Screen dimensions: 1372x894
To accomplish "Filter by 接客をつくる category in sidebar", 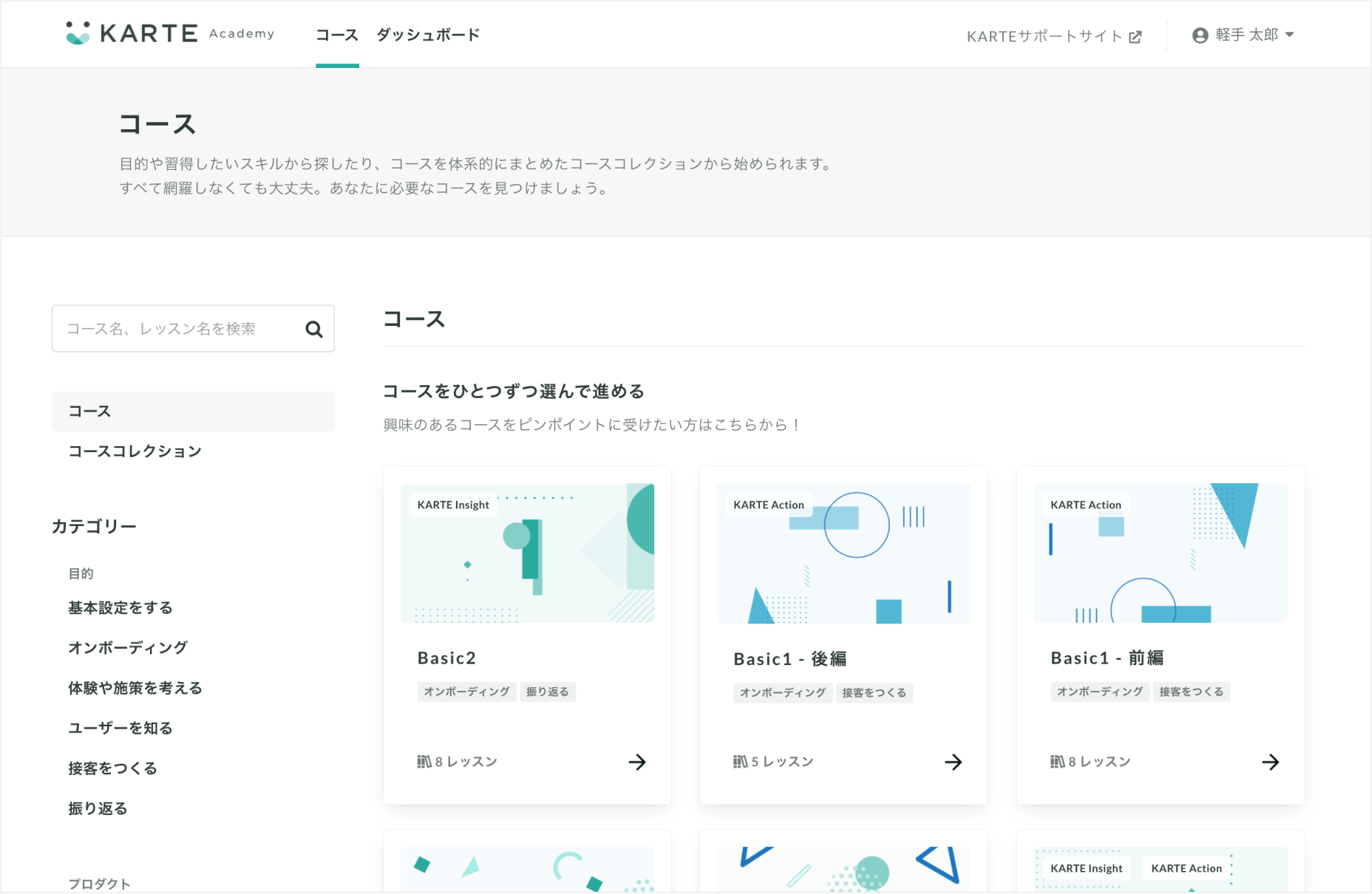I will (x=112, y=768).
